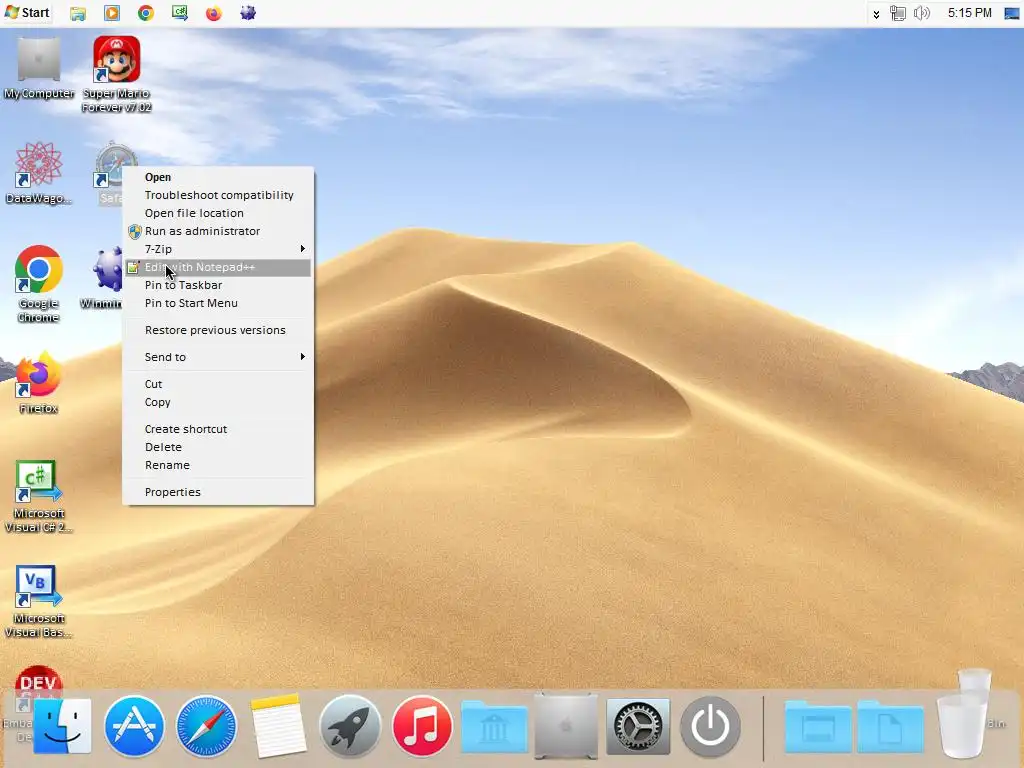The height and width of the screenshot is (768, 1024).
Task: Choose Pin to Start Menu
Action: tap(217, 303)
